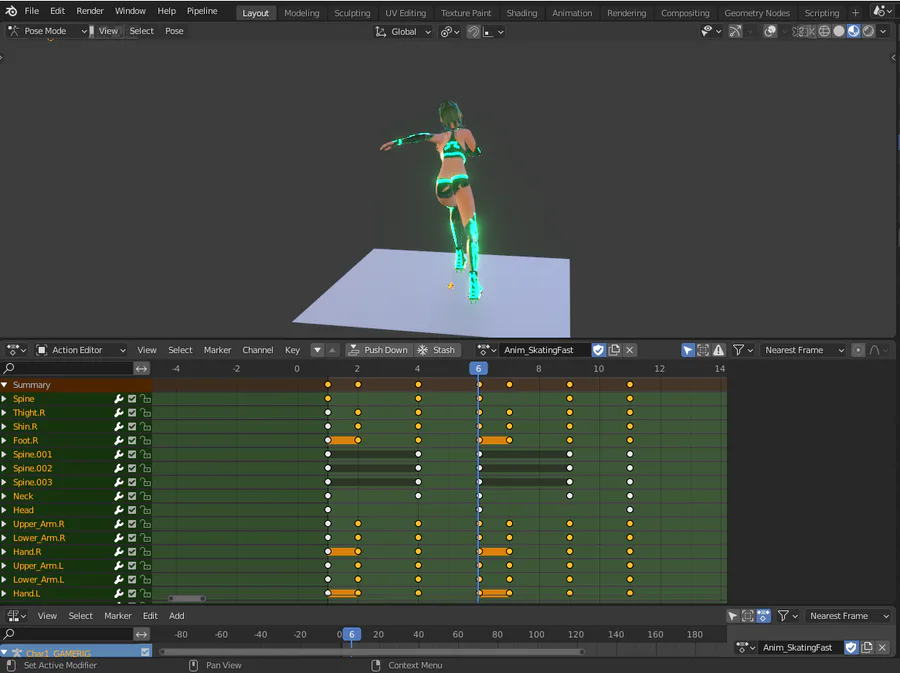This screenshot has width=900, height=673.
Task: Select Summary keyframe at frame 4
Action: point(418,384)
